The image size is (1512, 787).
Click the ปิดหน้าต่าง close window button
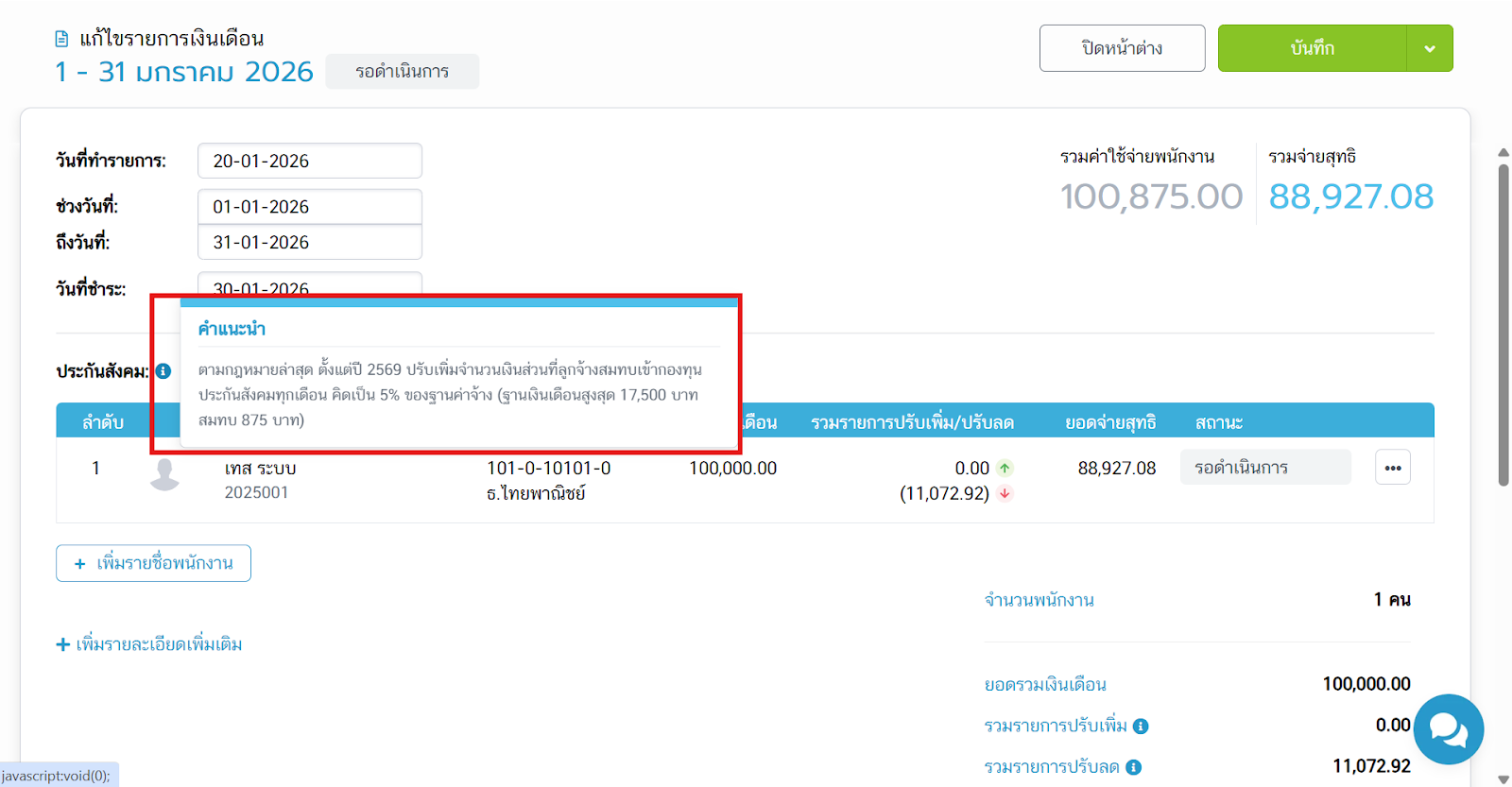[1122, 48]
